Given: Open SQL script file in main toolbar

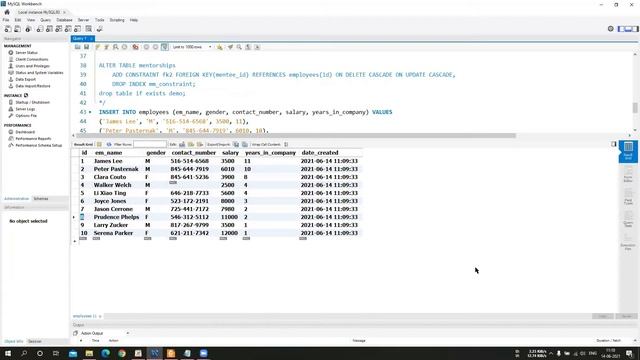Looking at the screenshot, I should pyautogui.click(x=18, y=29).
